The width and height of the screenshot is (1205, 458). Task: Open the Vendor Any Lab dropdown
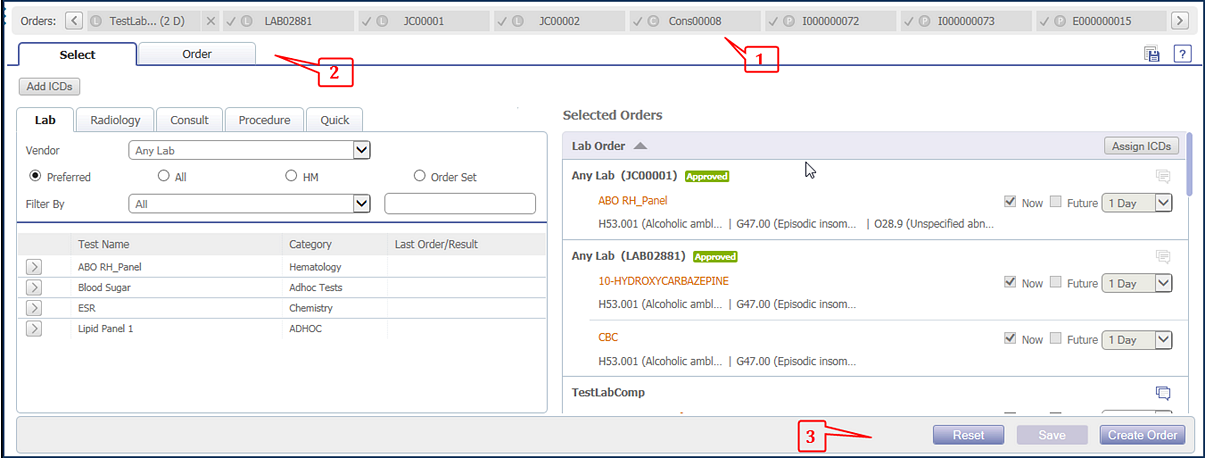coord(362,151)
